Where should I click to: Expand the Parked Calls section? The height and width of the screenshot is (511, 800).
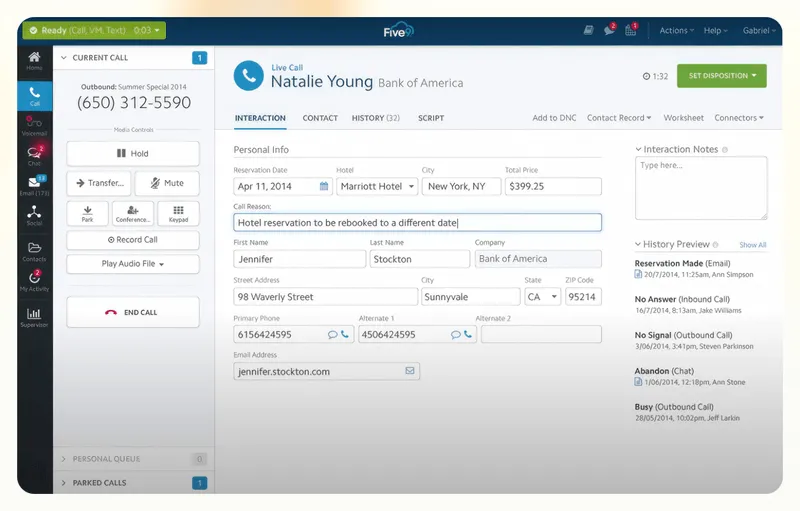tap(64, 483)
